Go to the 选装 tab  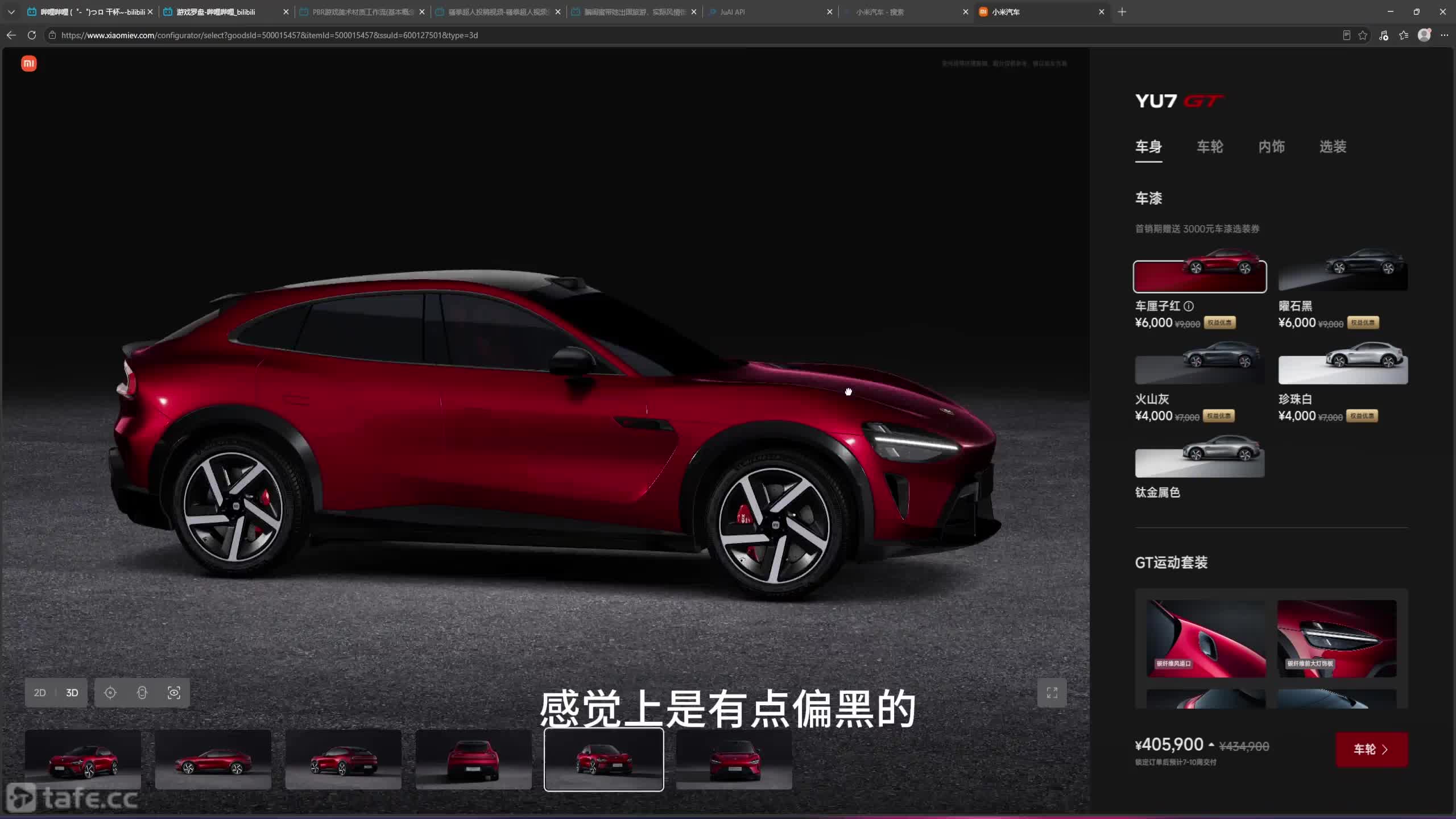pyautogui.click(x=1333, y=147)
